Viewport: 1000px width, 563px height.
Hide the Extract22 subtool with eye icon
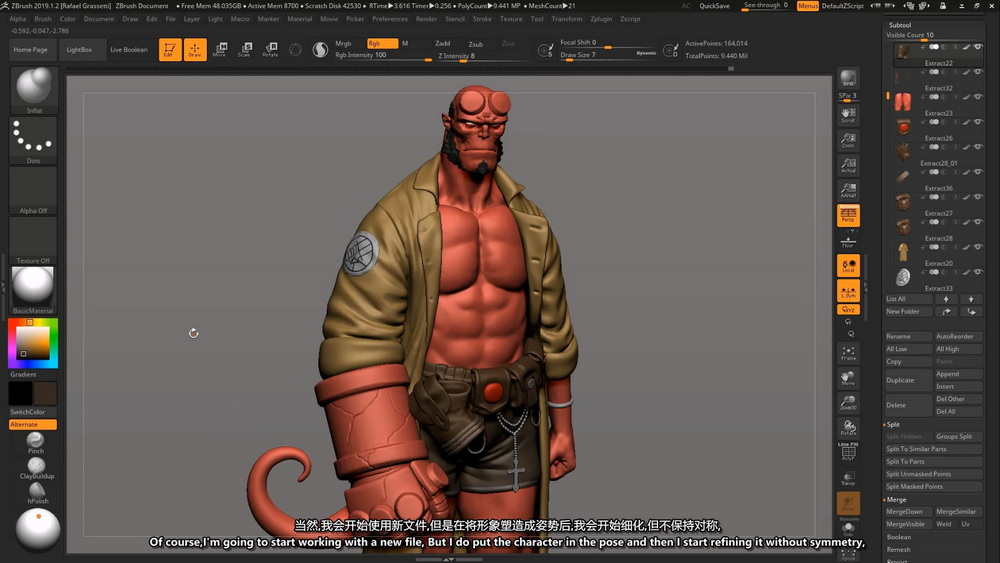pos(978,47)
